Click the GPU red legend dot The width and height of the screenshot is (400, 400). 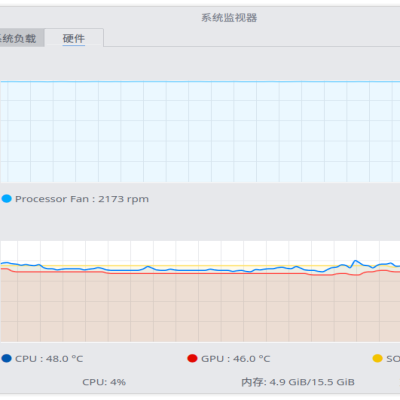coord(192,359)
